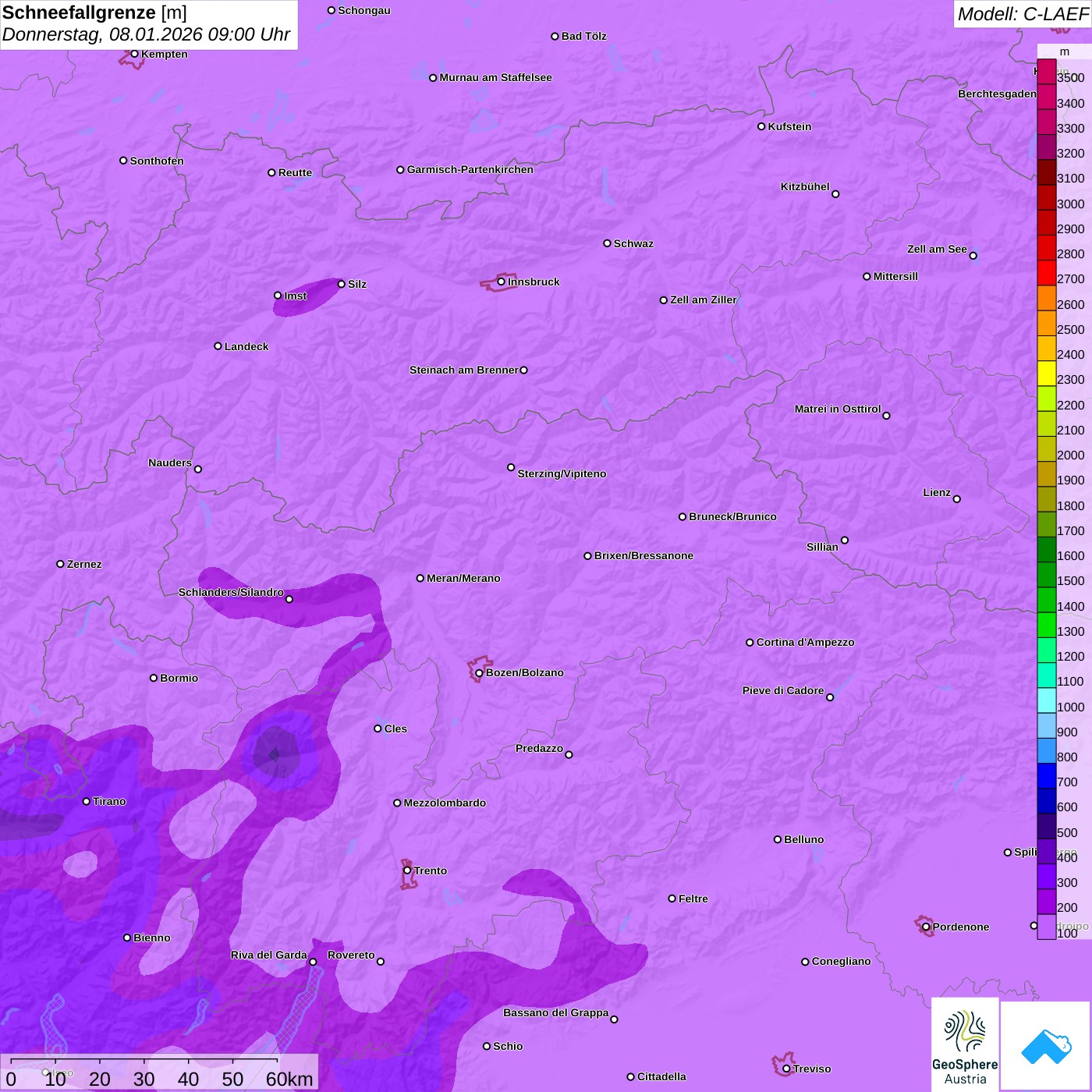Click the 'Bassano del Grappa' place name
Screen dimensions: 1092x1092
(556, 1012)
